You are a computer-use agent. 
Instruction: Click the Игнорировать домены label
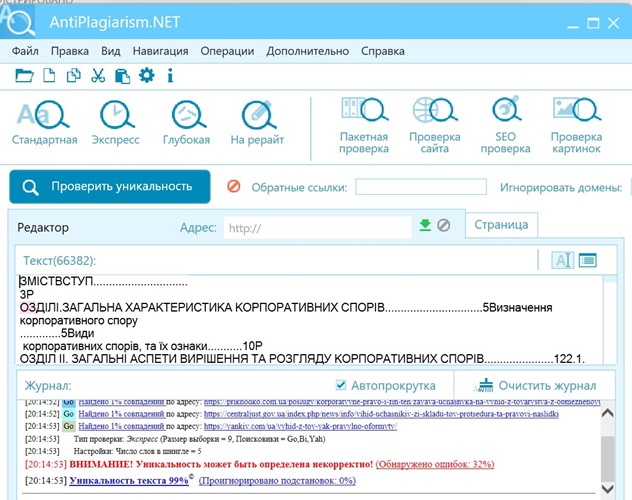point(561,187)
